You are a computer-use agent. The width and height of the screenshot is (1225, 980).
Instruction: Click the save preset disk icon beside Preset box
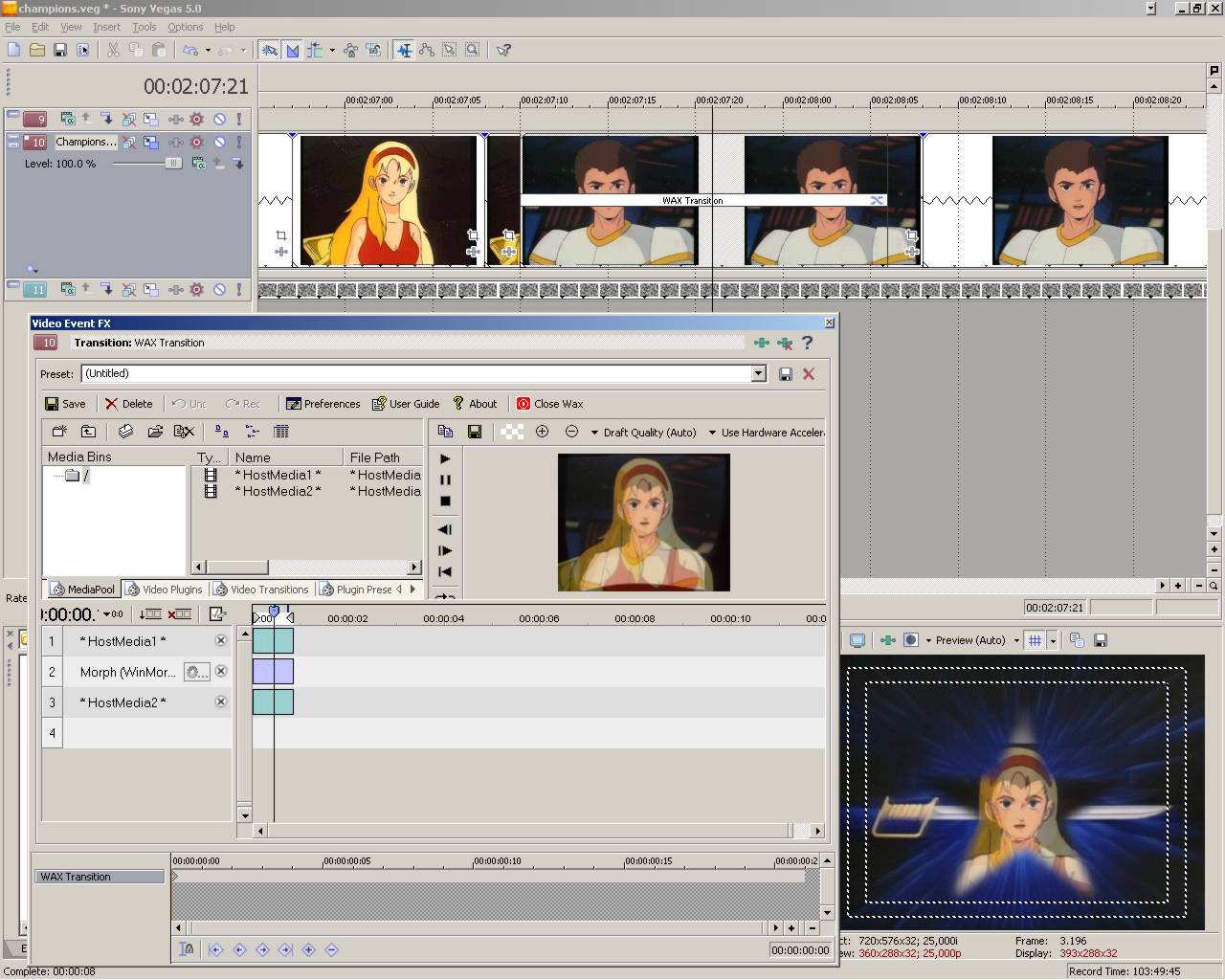tap(786, 374)
